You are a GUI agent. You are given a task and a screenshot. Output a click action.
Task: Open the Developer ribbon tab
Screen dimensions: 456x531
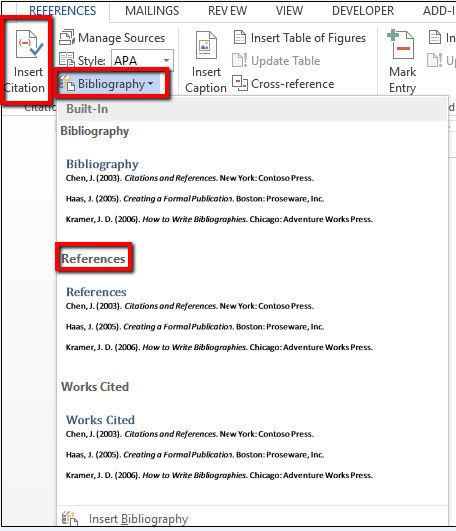(x=363, y=11)
